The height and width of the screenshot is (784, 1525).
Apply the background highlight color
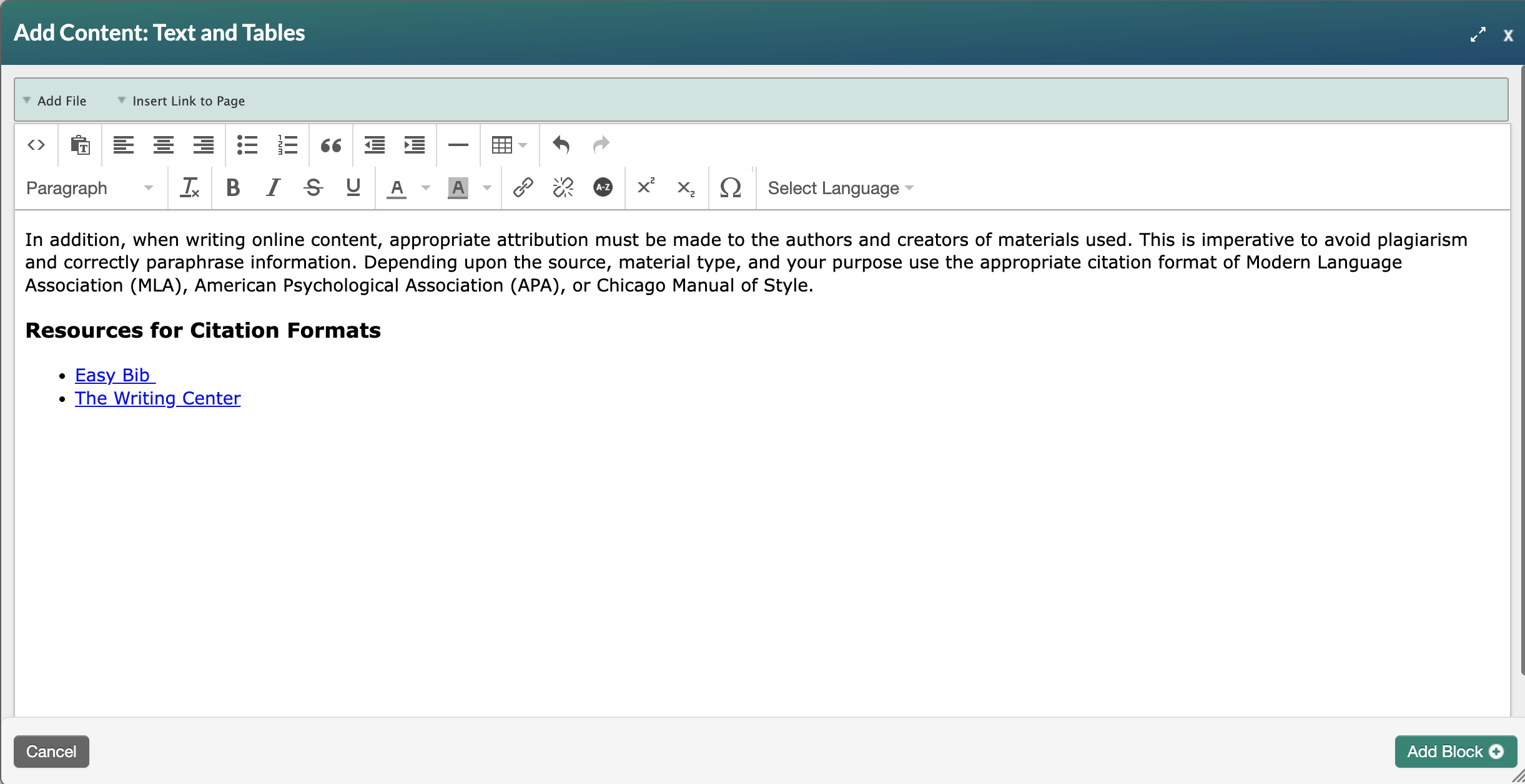pyautogui.click(x=458, y=188)
